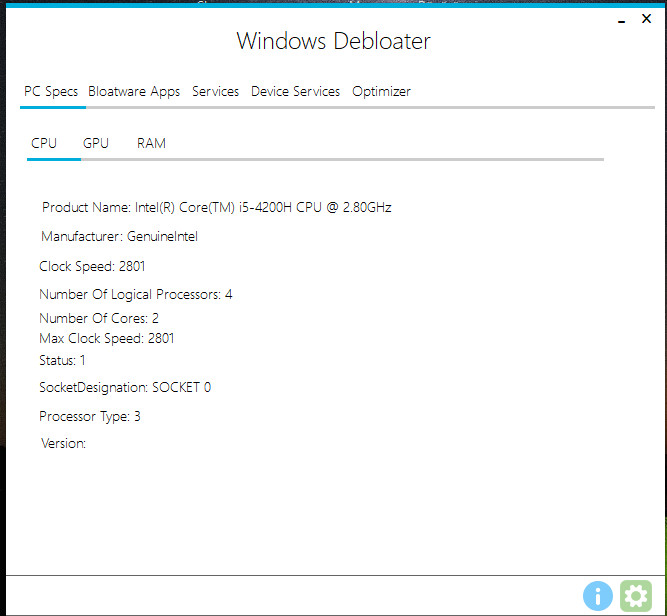The height and width of the screenshot is (616, 667).
Task: Select the Manufacturer: GenuineIntel text
Action: 120,237
